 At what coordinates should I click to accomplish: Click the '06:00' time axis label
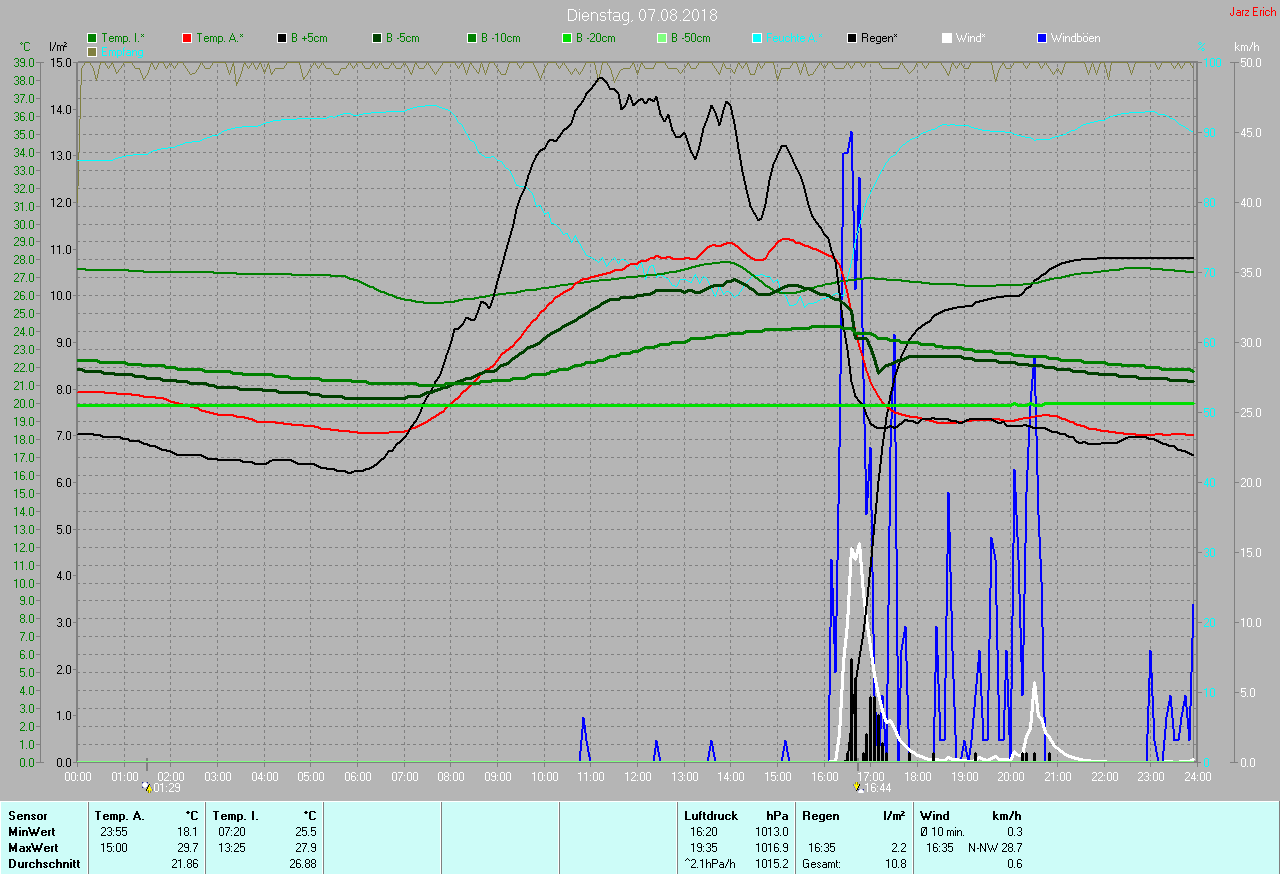358,776
